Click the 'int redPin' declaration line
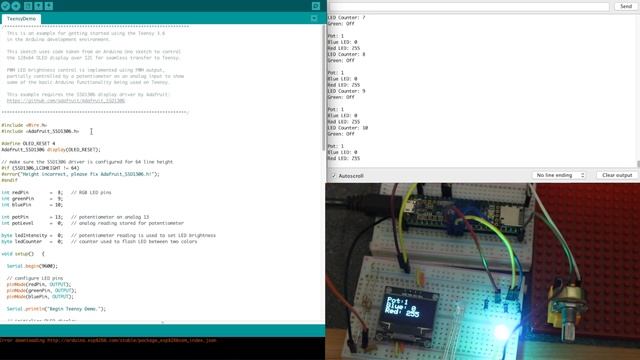This screenshot has width=640, height=360. [x=56, y=193]
